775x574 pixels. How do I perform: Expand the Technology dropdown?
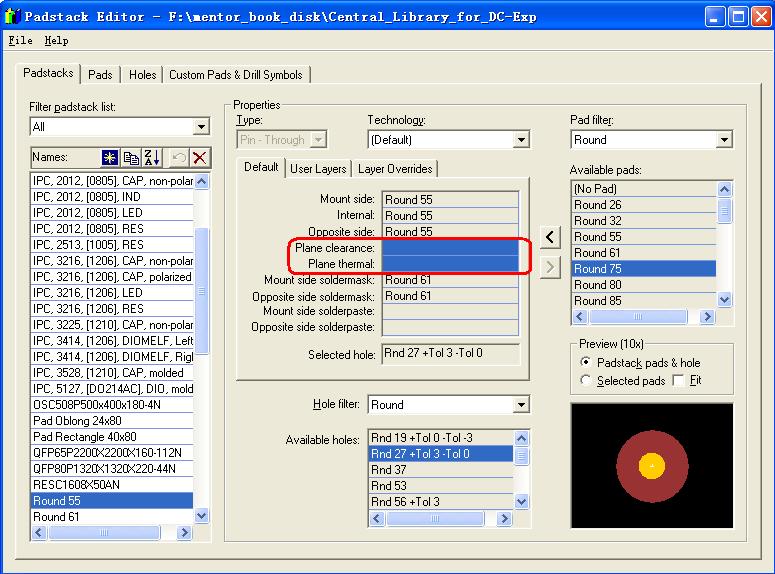tap(520, 140)
